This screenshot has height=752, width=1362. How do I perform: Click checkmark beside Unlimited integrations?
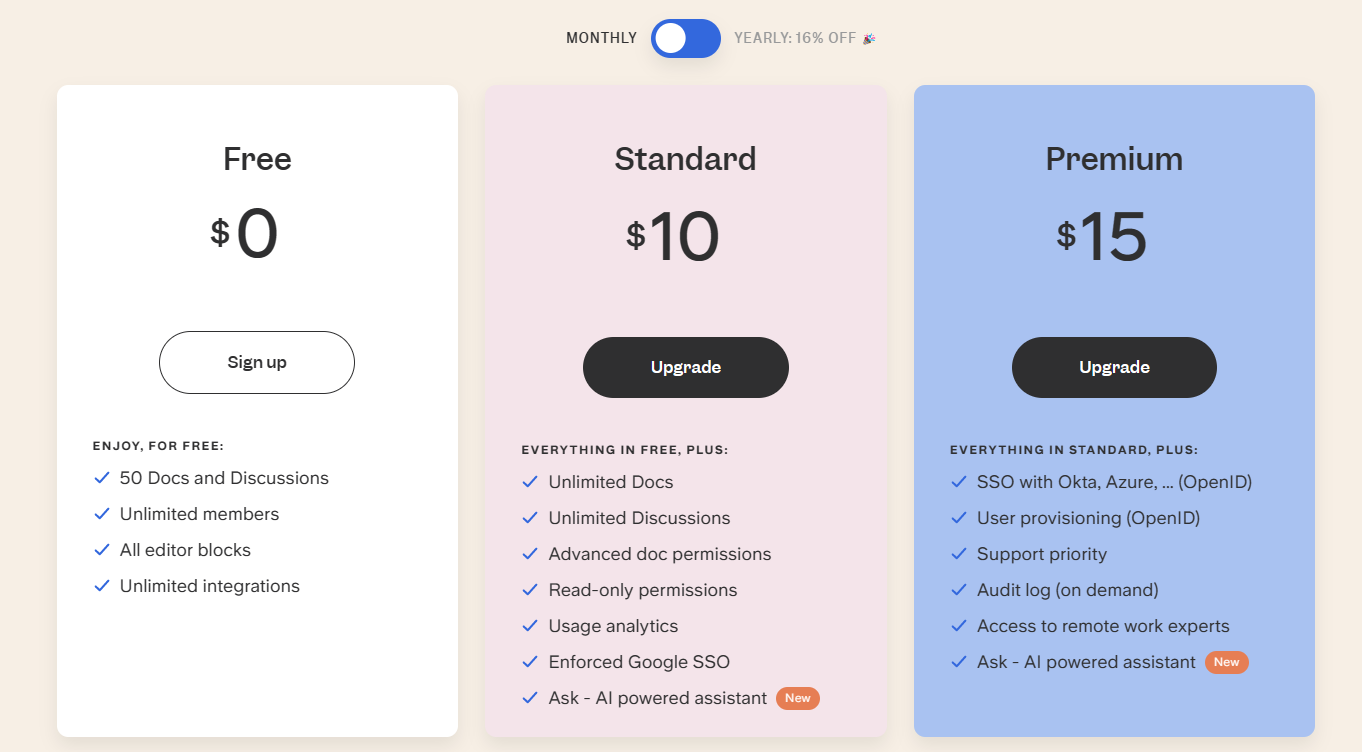(x=102, y=586)
